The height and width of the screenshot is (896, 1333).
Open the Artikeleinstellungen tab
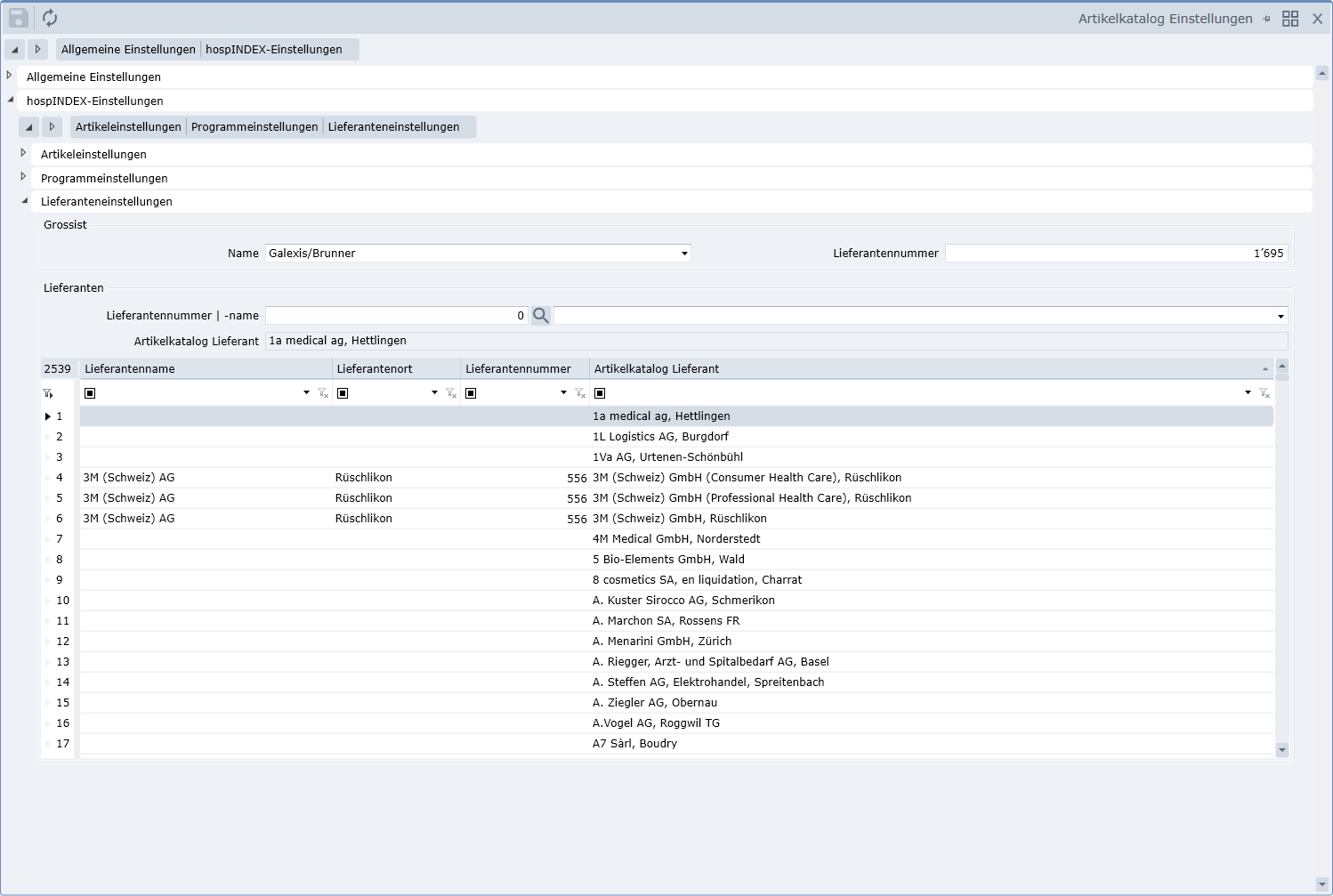(x=128, y=127)
